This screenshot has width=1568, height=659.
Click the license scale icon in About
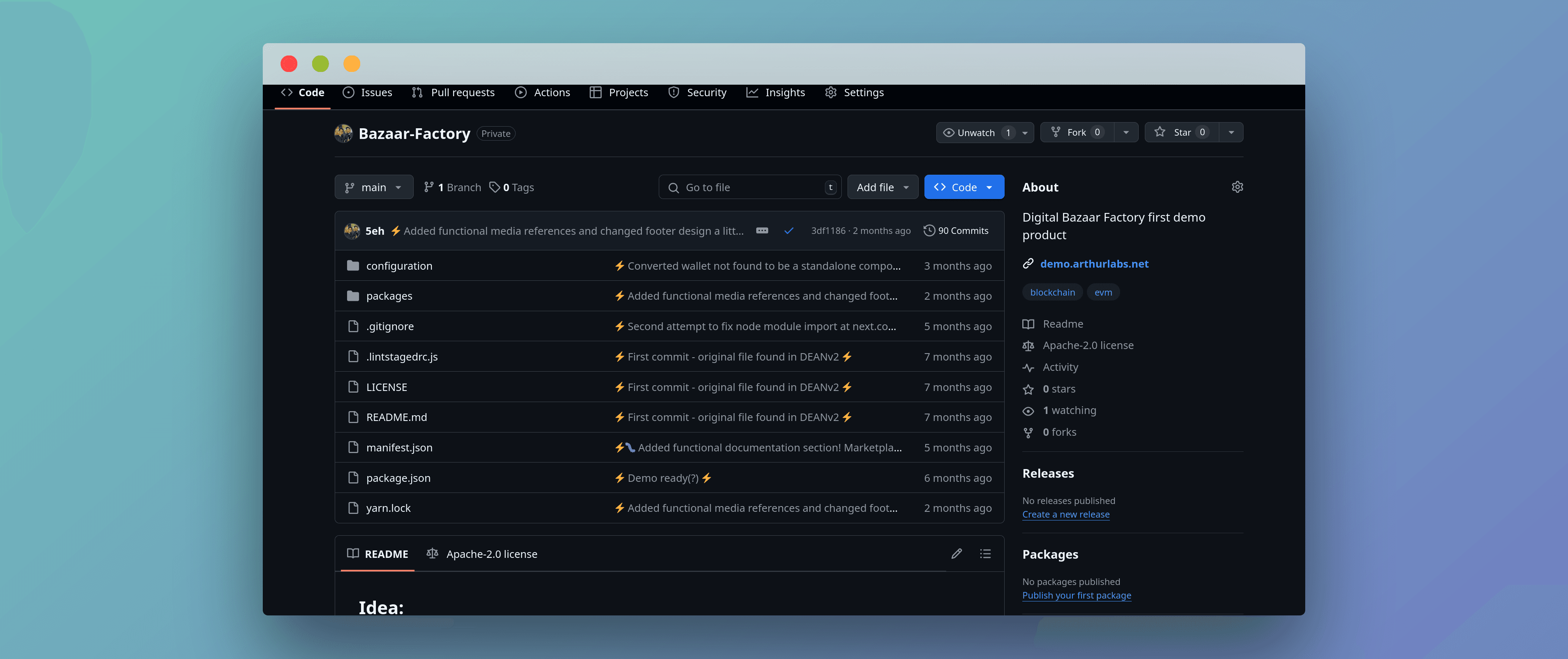pyautogui.click(x=1028, y=346)
